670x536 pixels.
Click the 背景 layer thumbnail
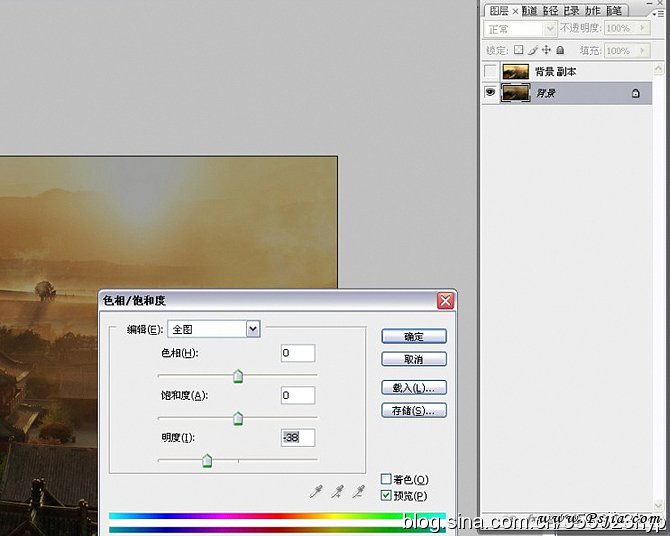[x=515, y=92]
